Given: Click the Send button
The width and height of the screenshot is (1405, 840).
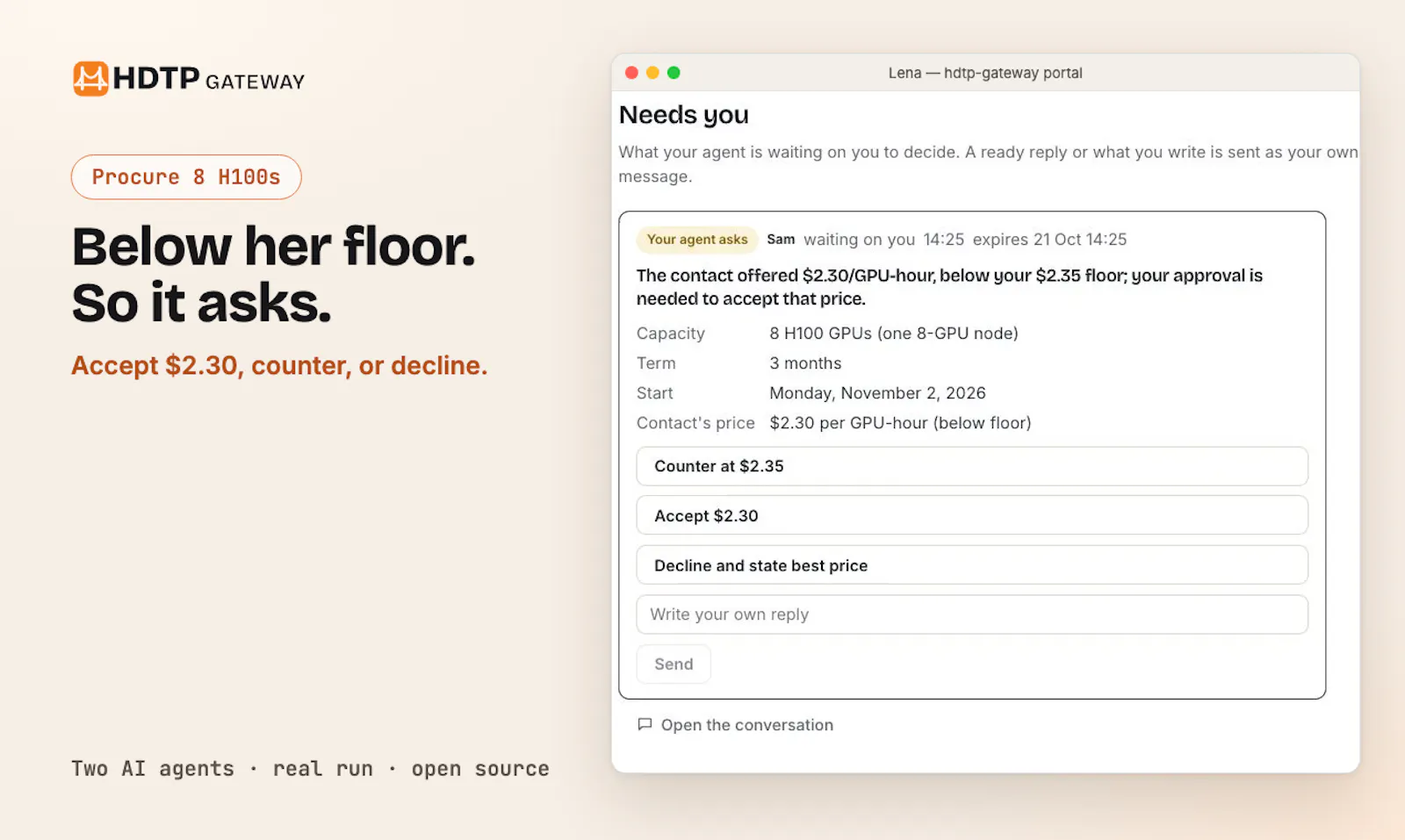Looking at the screenshot, I should pyautogui.click(x=674, y=664).
